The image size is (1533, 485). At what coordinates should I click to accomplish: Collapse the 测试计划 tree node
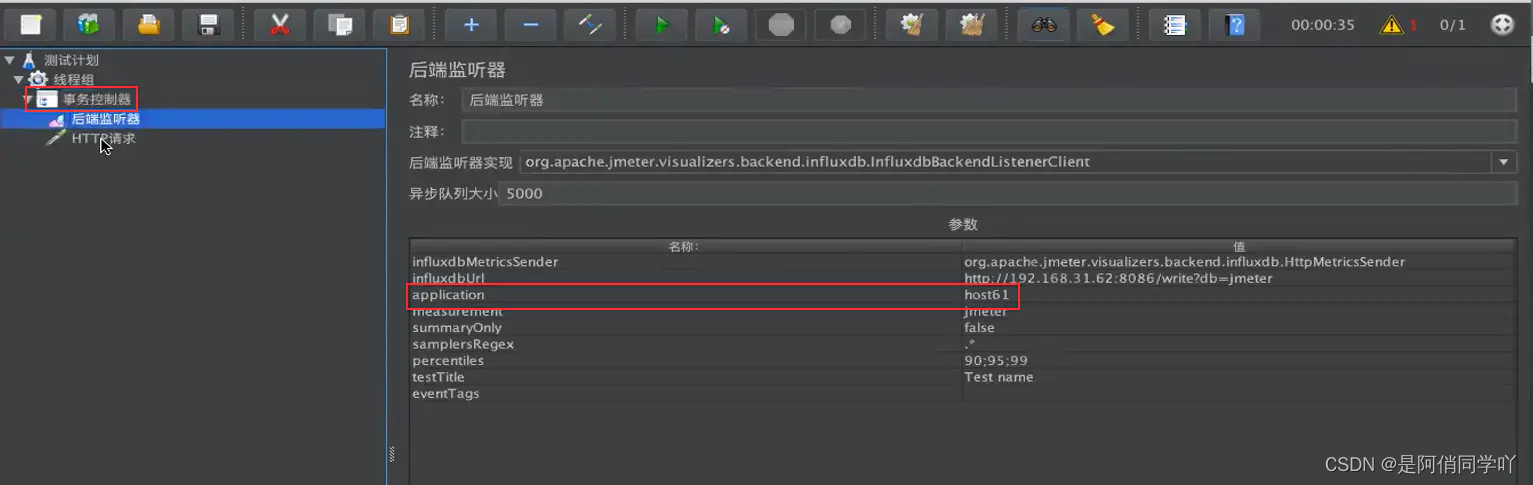(x=9, y=60)
